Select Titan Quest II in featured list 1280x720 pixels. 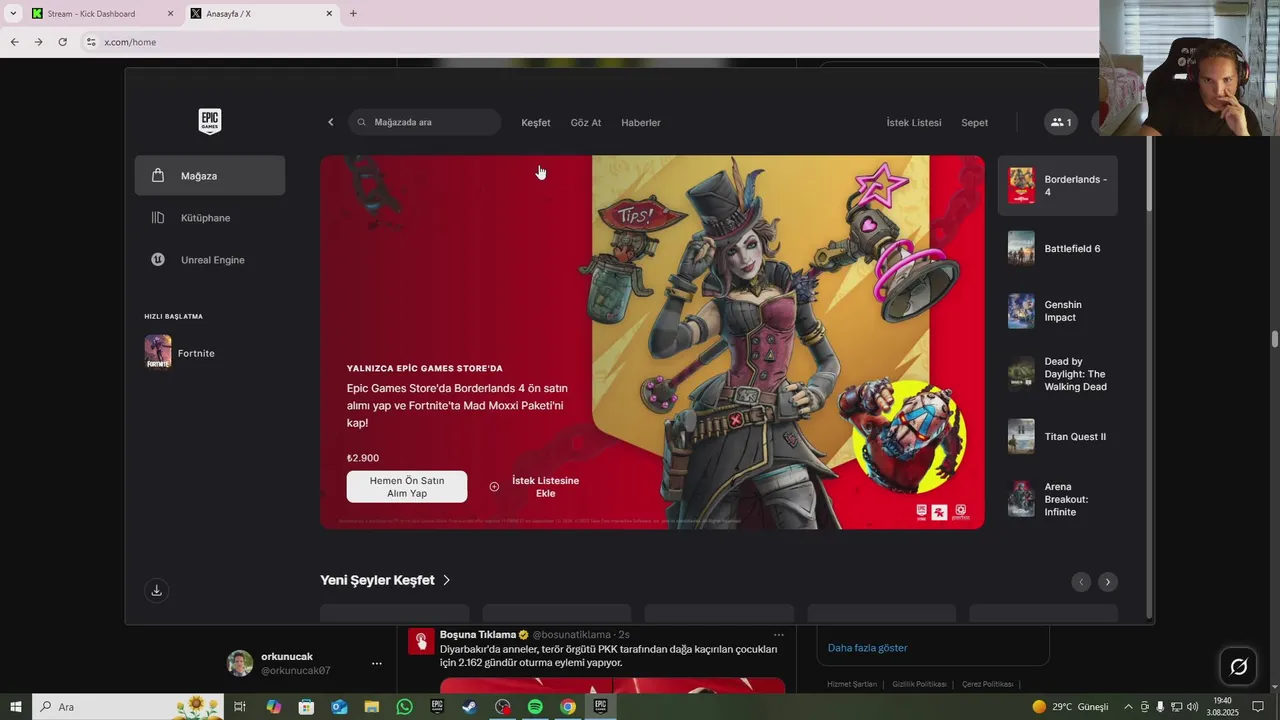(1058, 436)
